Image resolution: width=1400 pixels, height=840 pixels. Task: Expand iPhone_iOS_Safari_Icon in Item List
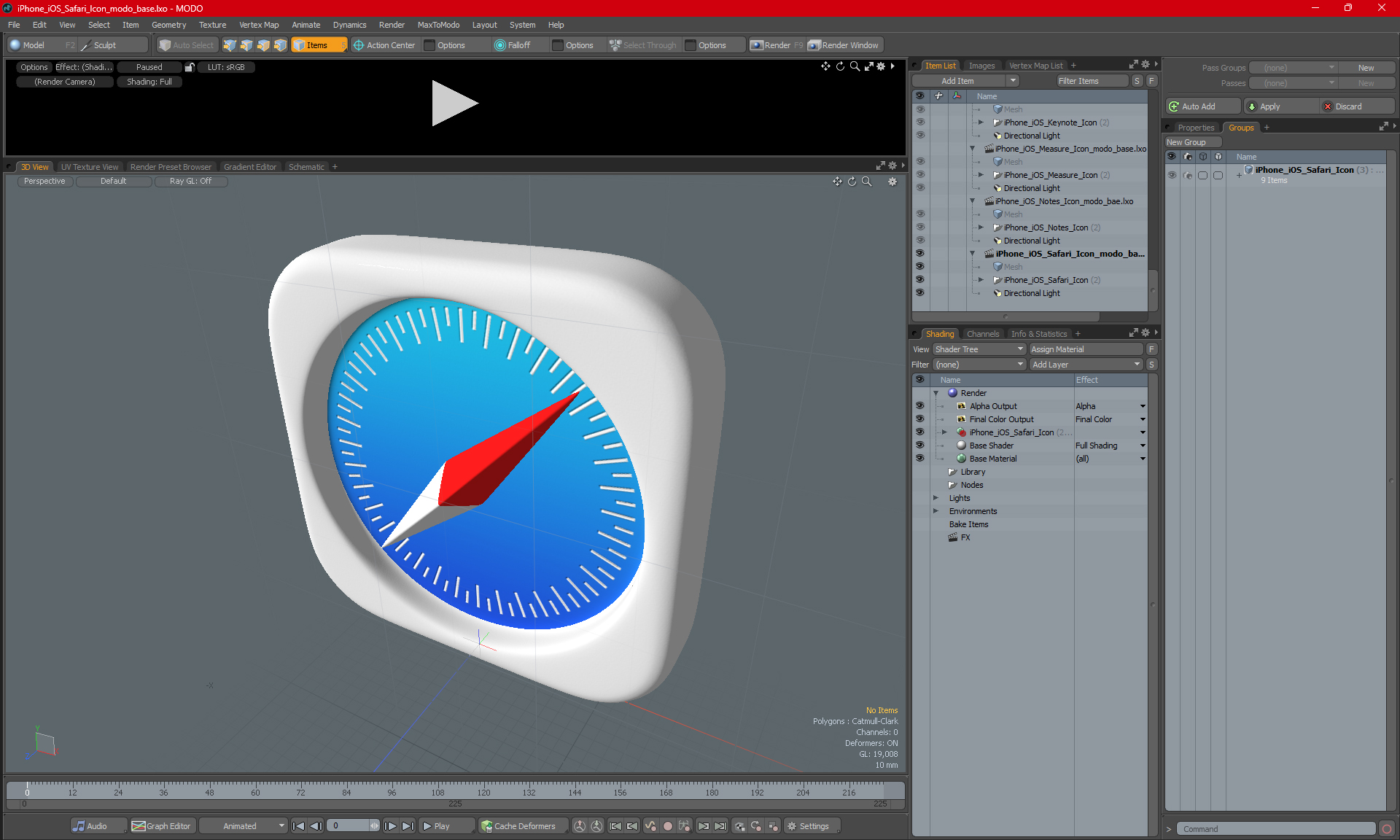[x=981, y=280]
